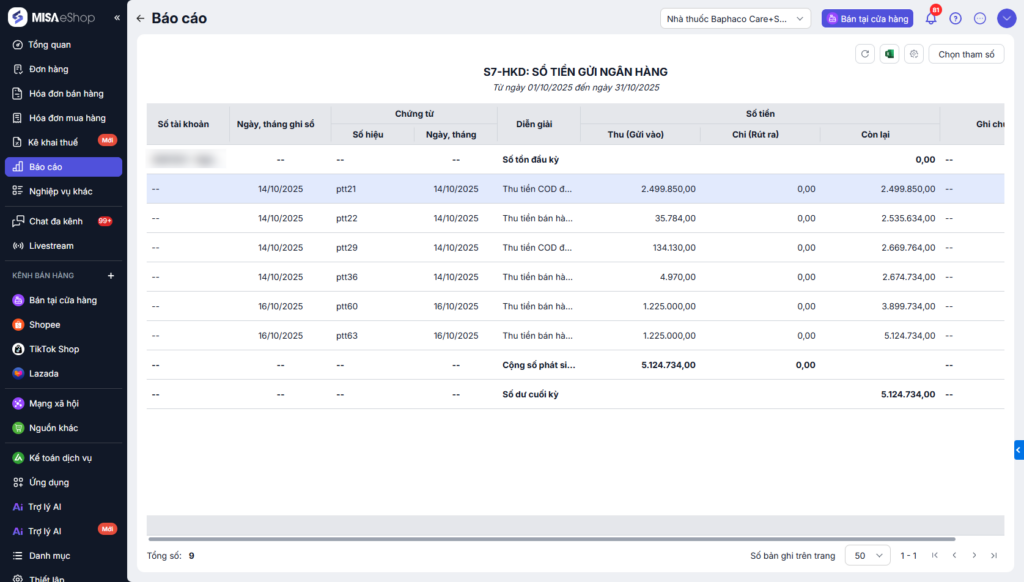Open Đơn hàng in the sidebar
The image size is (1024, 582).
(48, 69)
